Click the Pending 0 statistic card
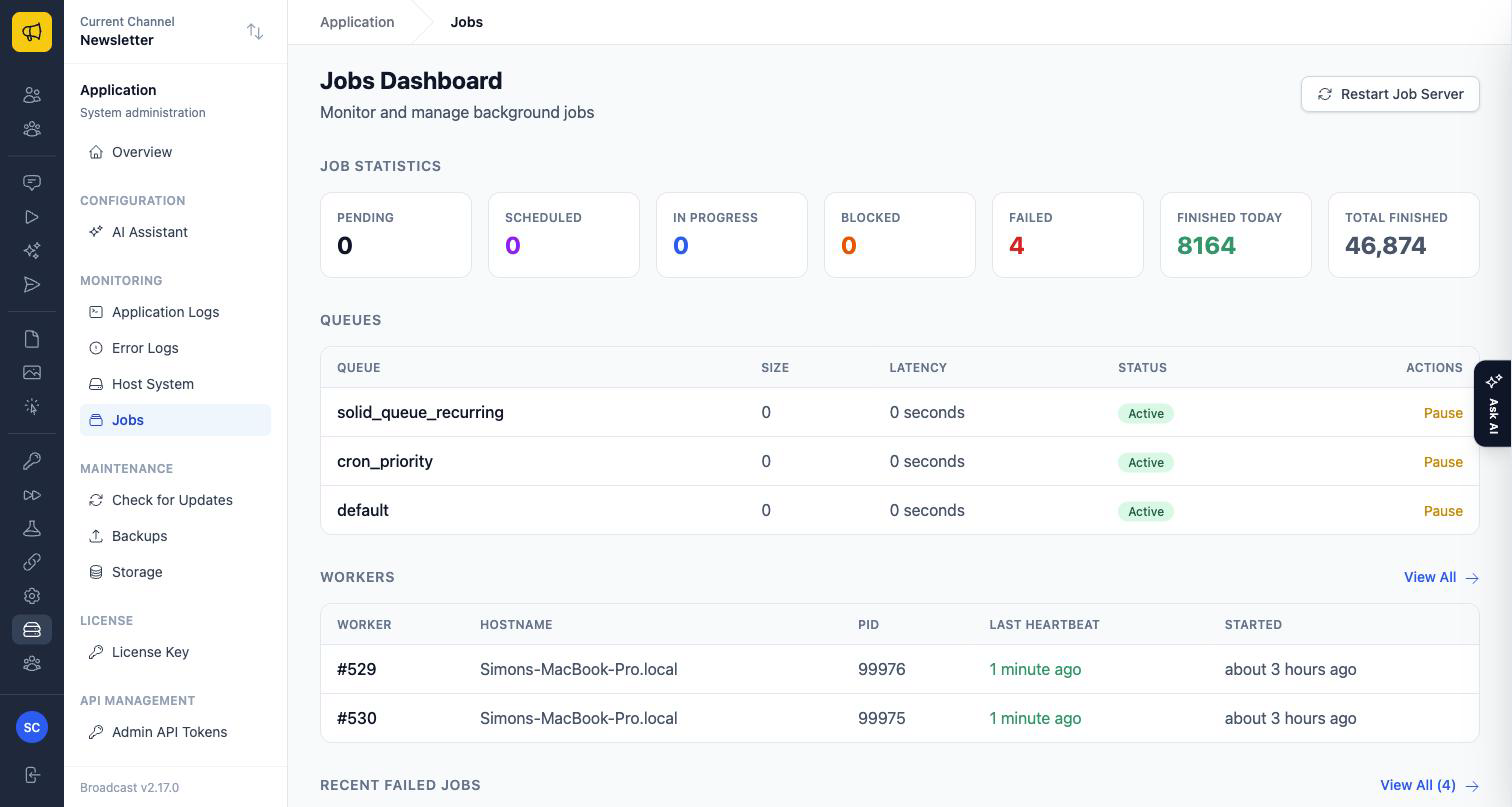1512x807 pixels. point(396,235)
